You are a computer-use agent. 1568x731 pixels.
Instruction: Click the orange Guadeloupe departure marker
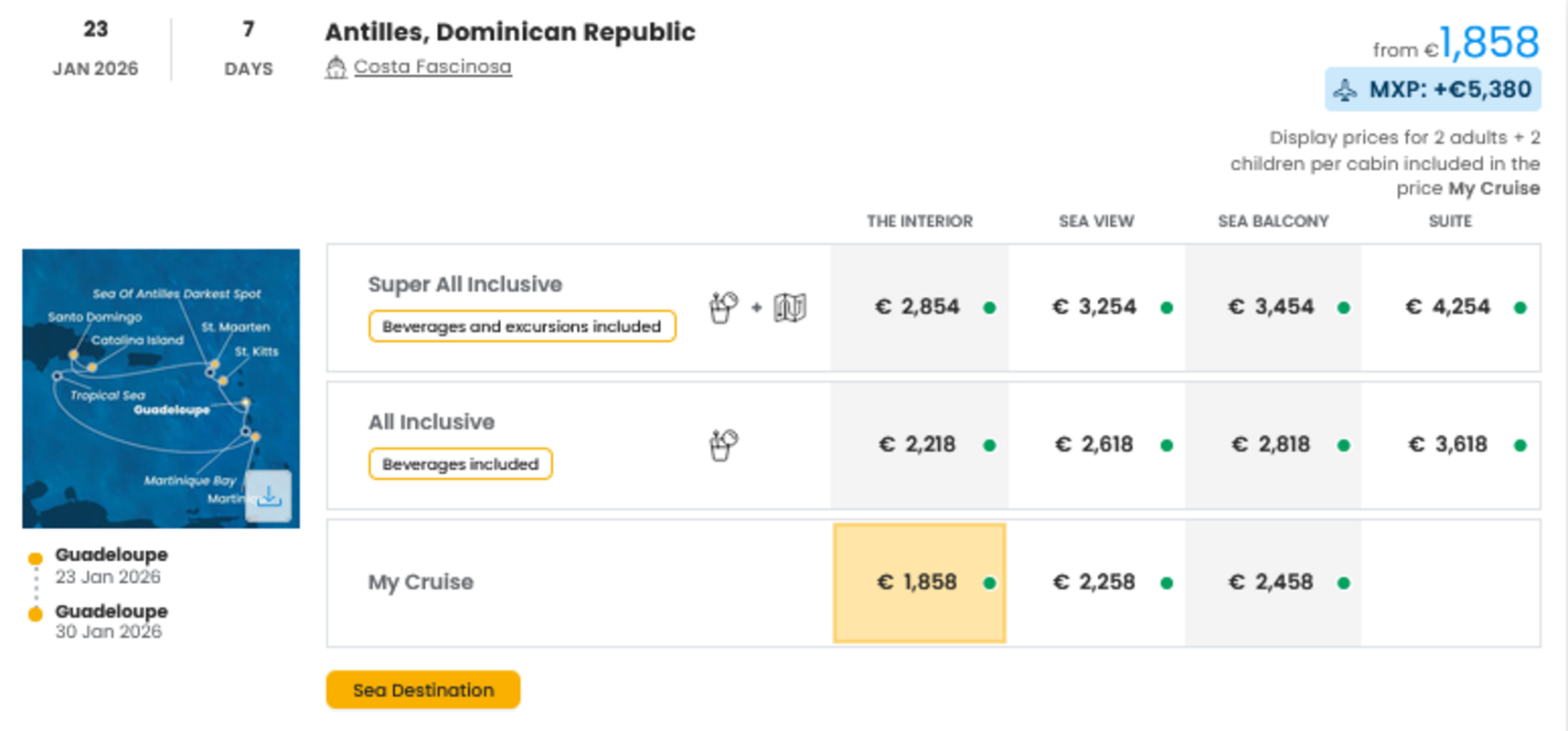36,558
